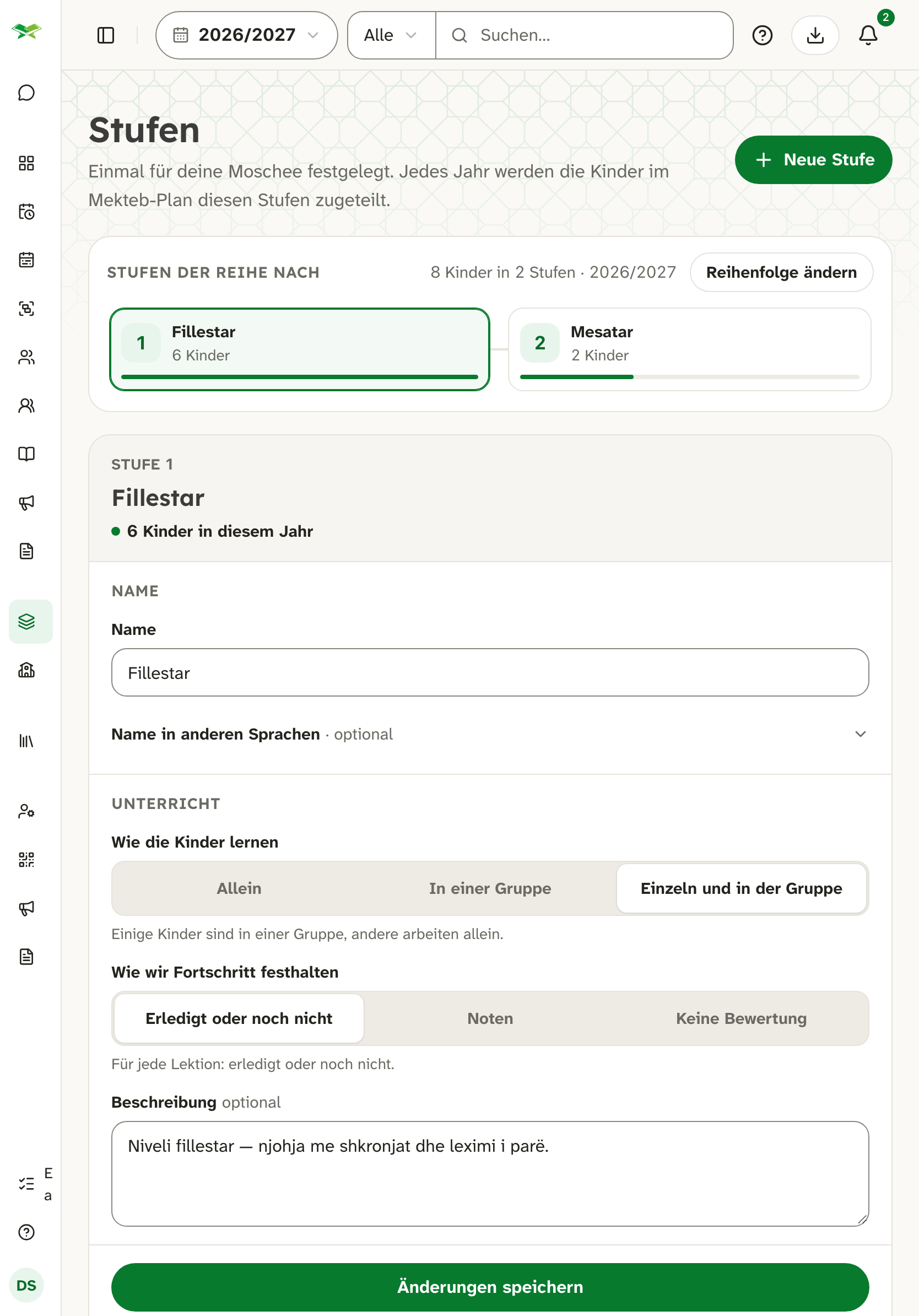Open the open book icon in the sidebar
The height and width of the screenshot is (1316, 919).
26,454
